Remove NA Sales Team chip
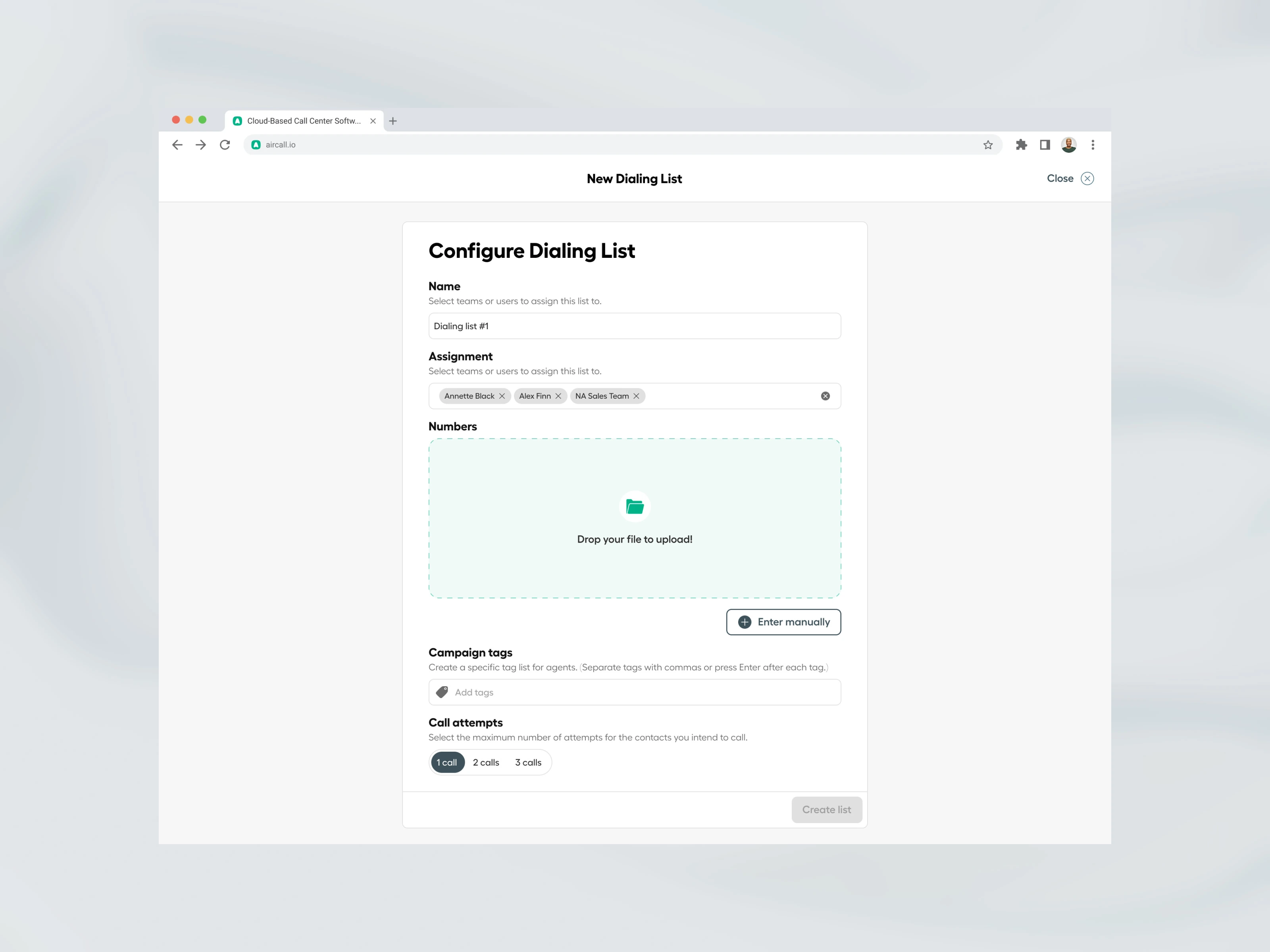 [x=636, y=396]
